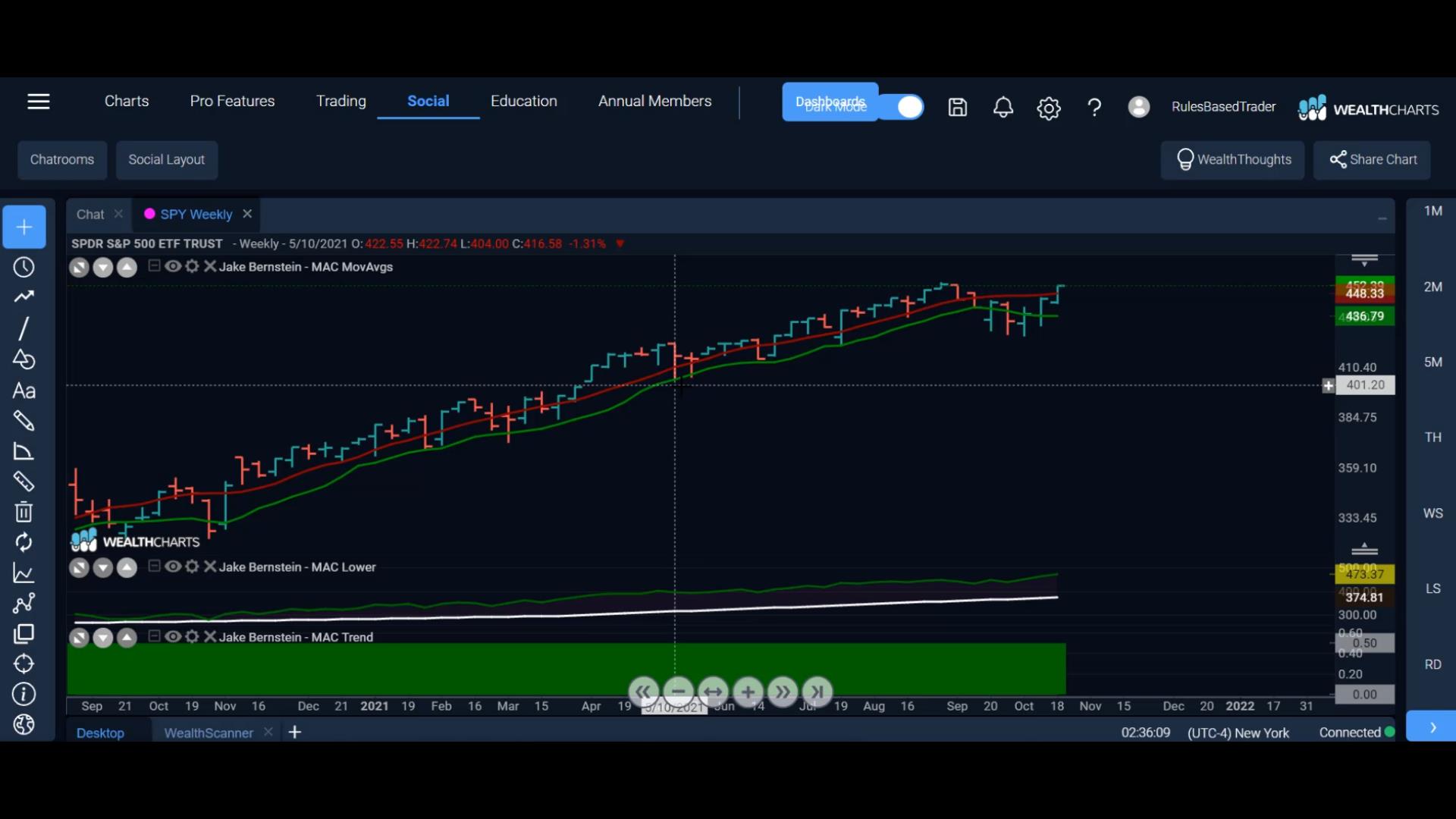Select the straight line drawing tool
The image size is (1456, 819).
coord(24,328)
